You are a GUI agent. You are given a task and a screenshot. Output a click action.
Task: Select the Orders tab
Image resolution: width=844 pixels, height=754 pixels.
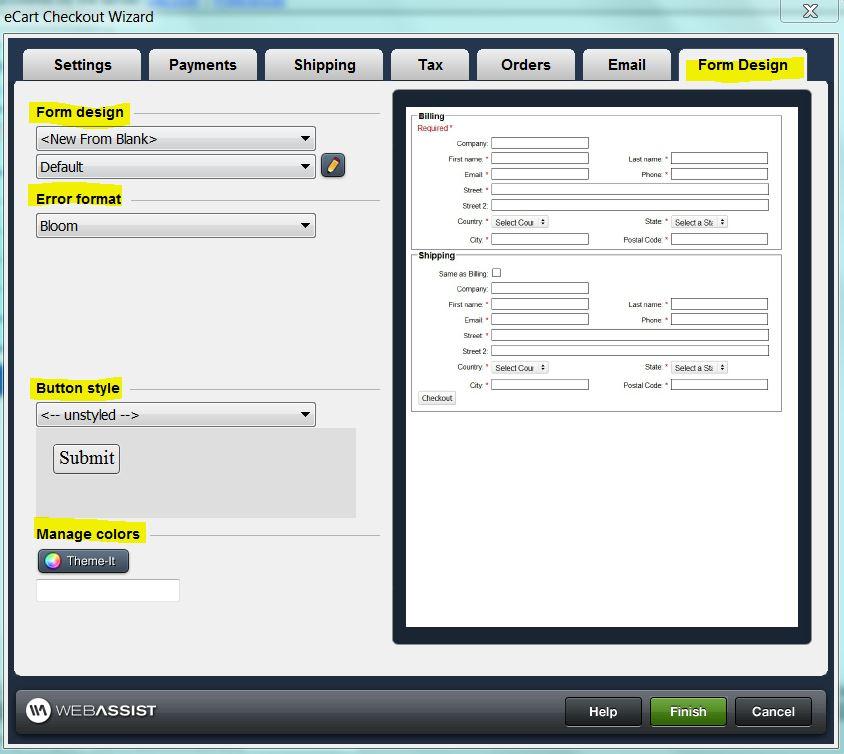coord(525,64)
